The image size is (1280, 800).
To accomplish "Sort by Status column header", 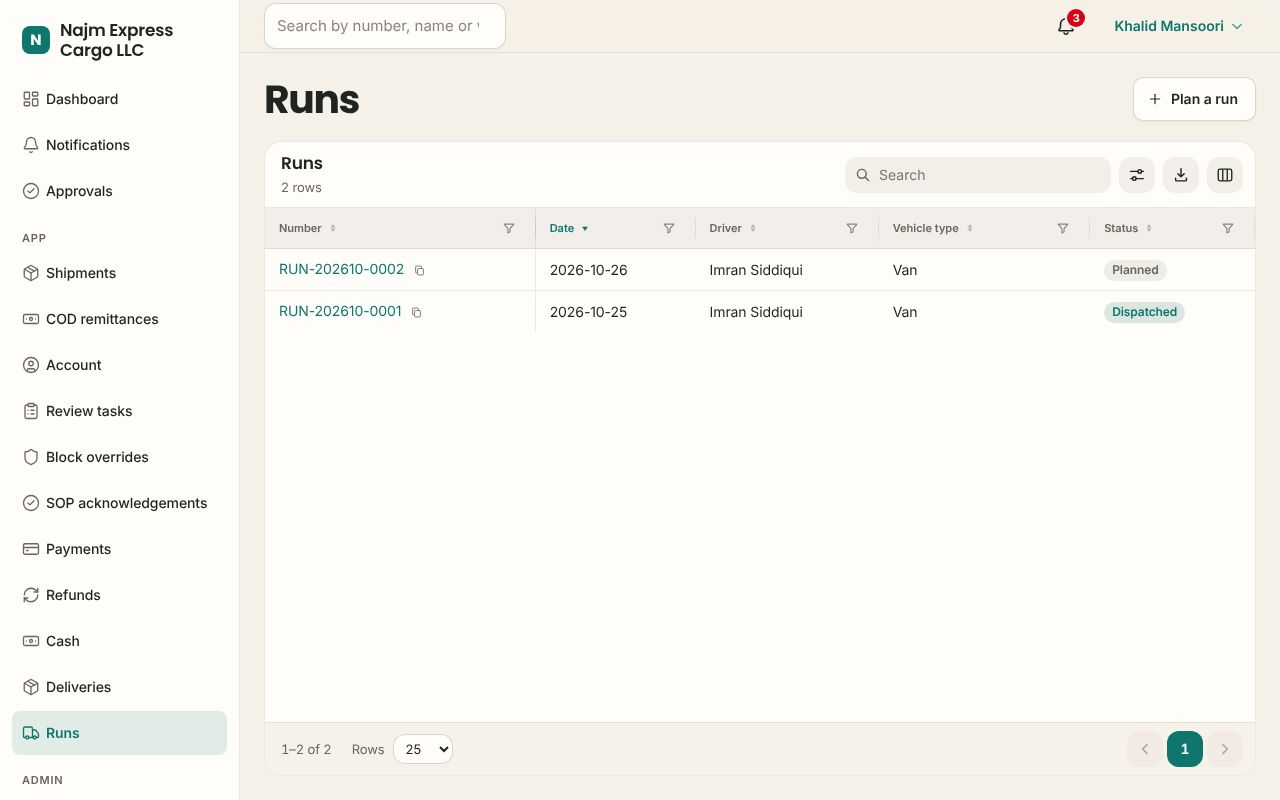I will pyautogui.click(x=1128, y=228).
